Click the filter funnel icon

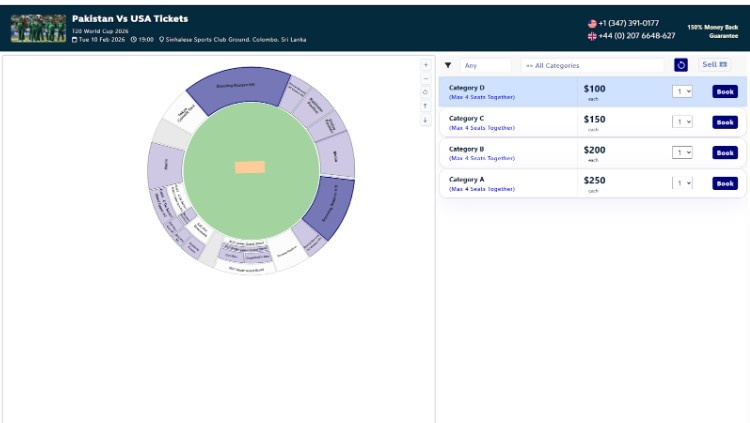tap(448, 65)
